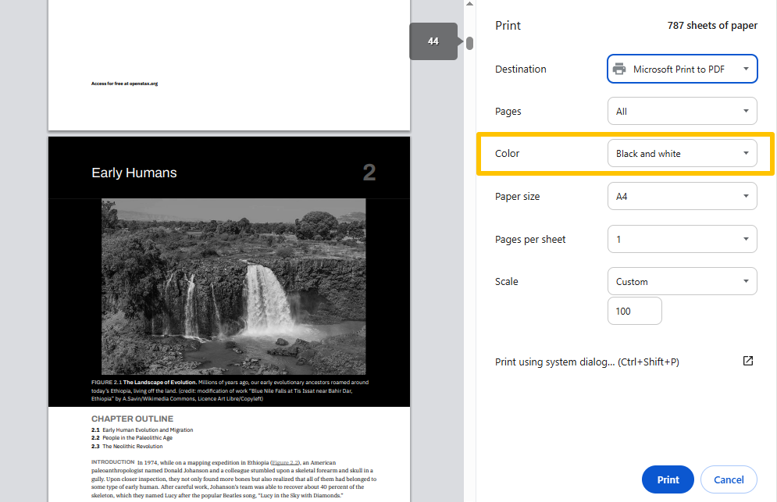
Task: Click the external link icon for system dialog
Action: click(x=748, y=361)
